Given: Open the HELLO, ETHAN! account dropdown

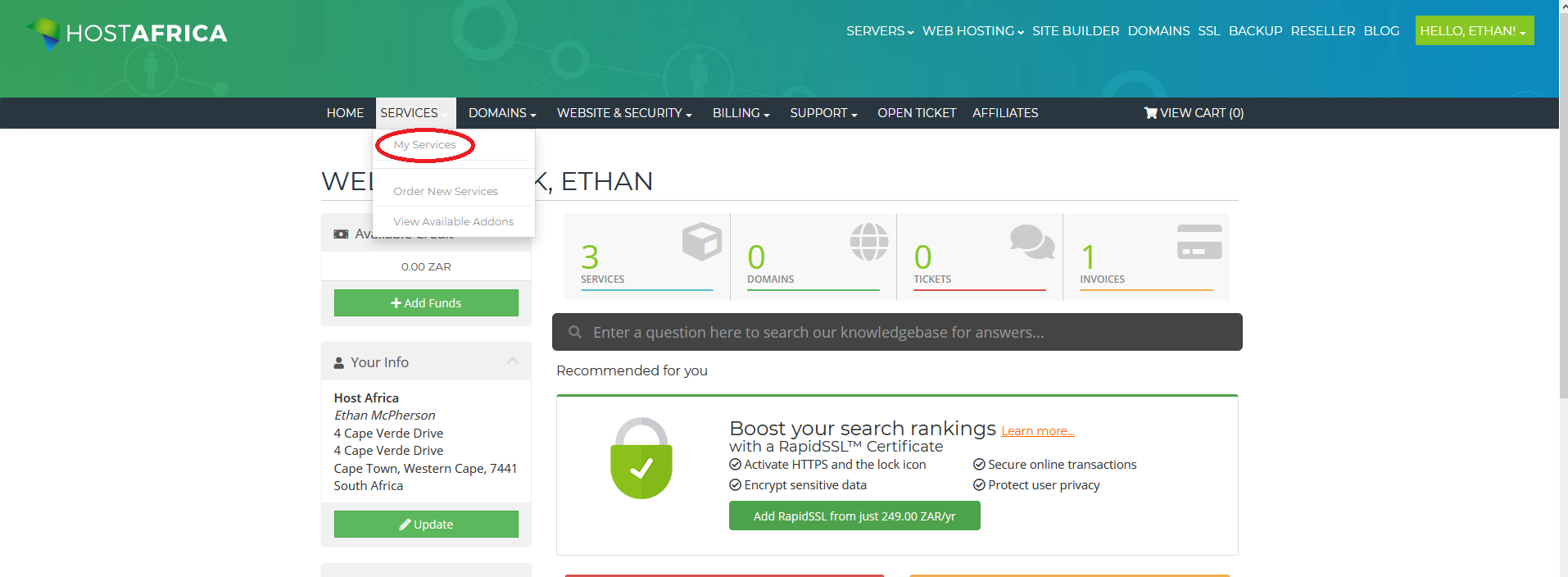Looking at the screenshot, I should [1475, 31].
